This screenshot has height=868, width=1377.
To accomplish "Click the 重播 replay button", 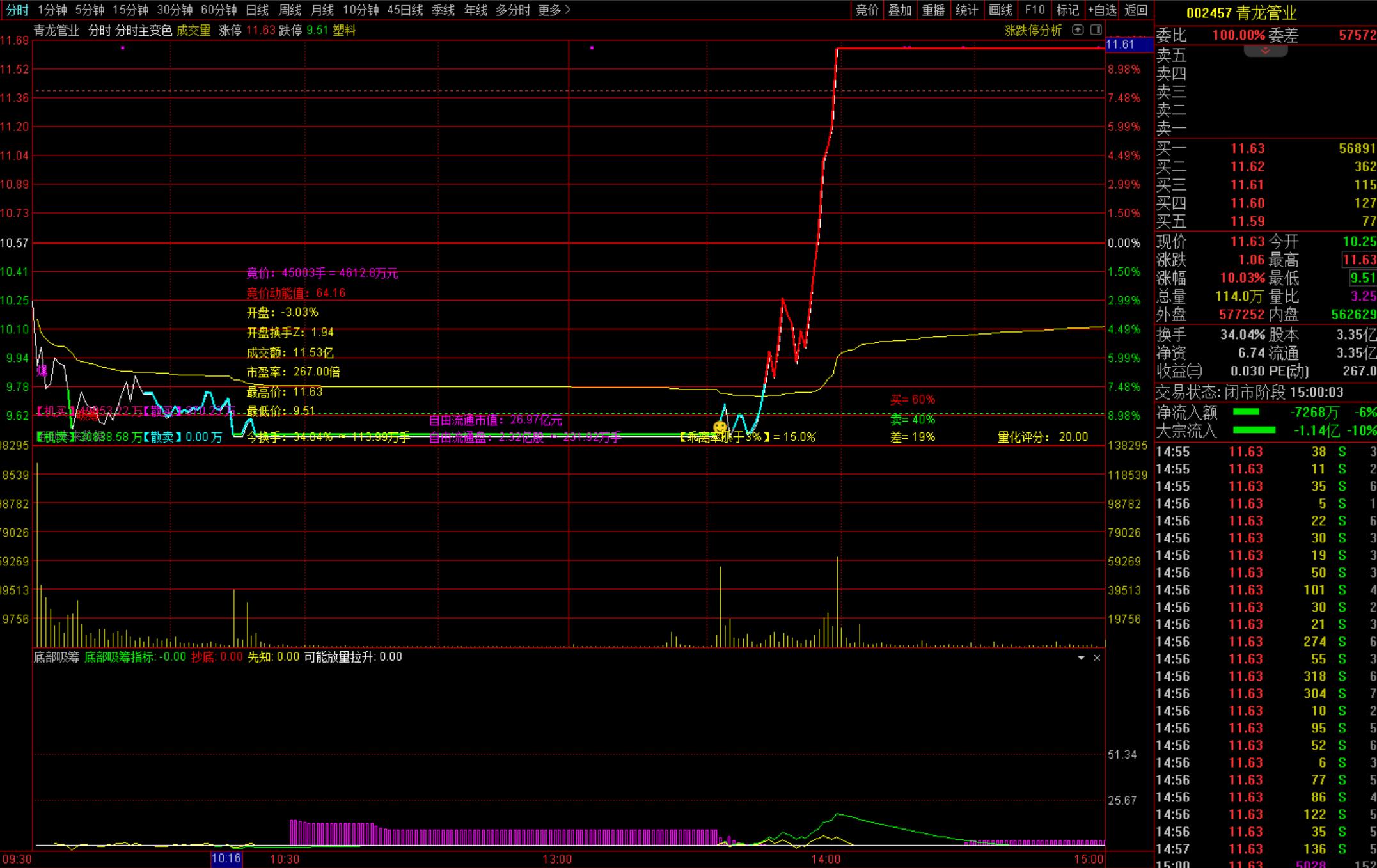I will 933,10.
